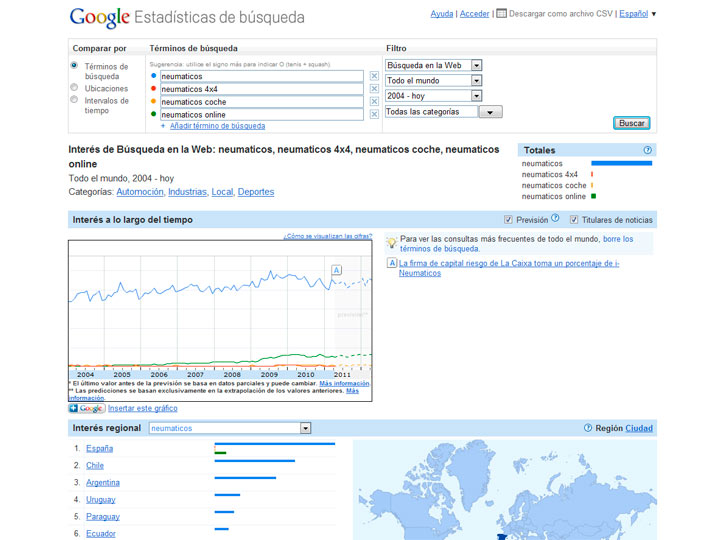Open the Español language menu
Image resolution: width=720 pixels, height=540 pixels.
click(x=637, y=14)
